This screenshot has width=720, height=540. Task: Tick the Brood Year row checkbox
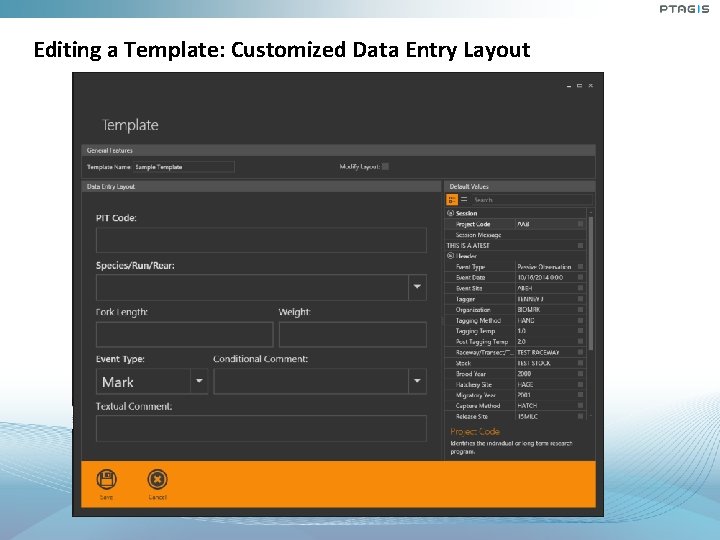(x=580, y=374)
